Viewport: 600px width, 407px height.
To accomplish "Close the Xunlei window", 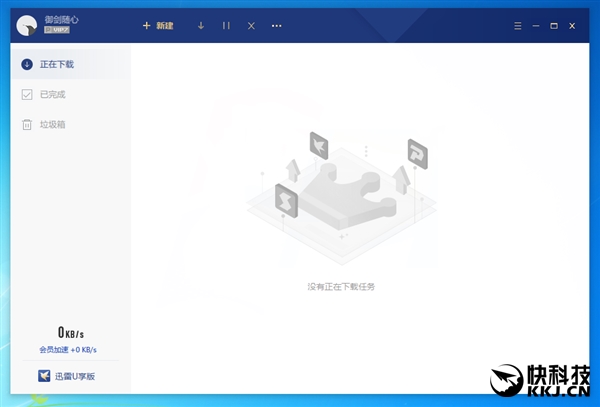I will tap(572, 26).
